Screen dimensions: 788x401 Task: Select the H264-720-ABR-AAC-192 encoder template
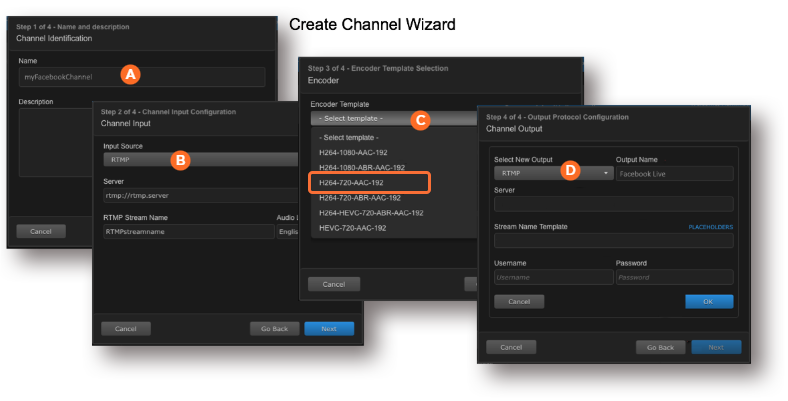pyautogui.click(x=362, y=198)
